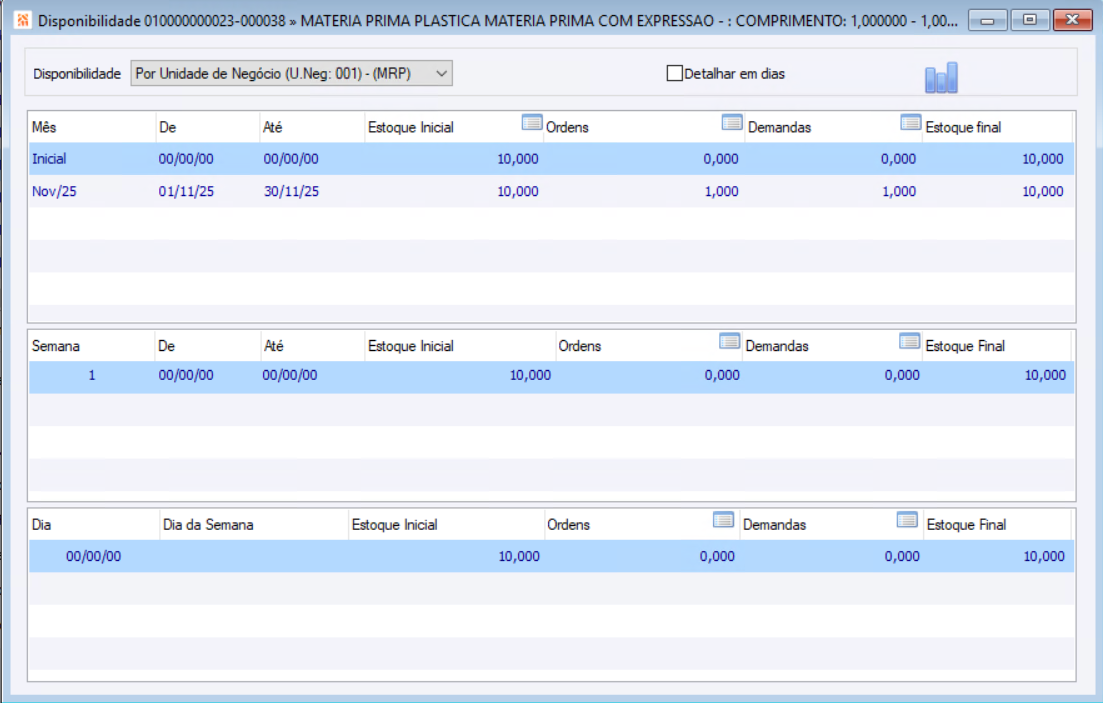Enable the Detalhar em dias checkbox

[674, 73]
